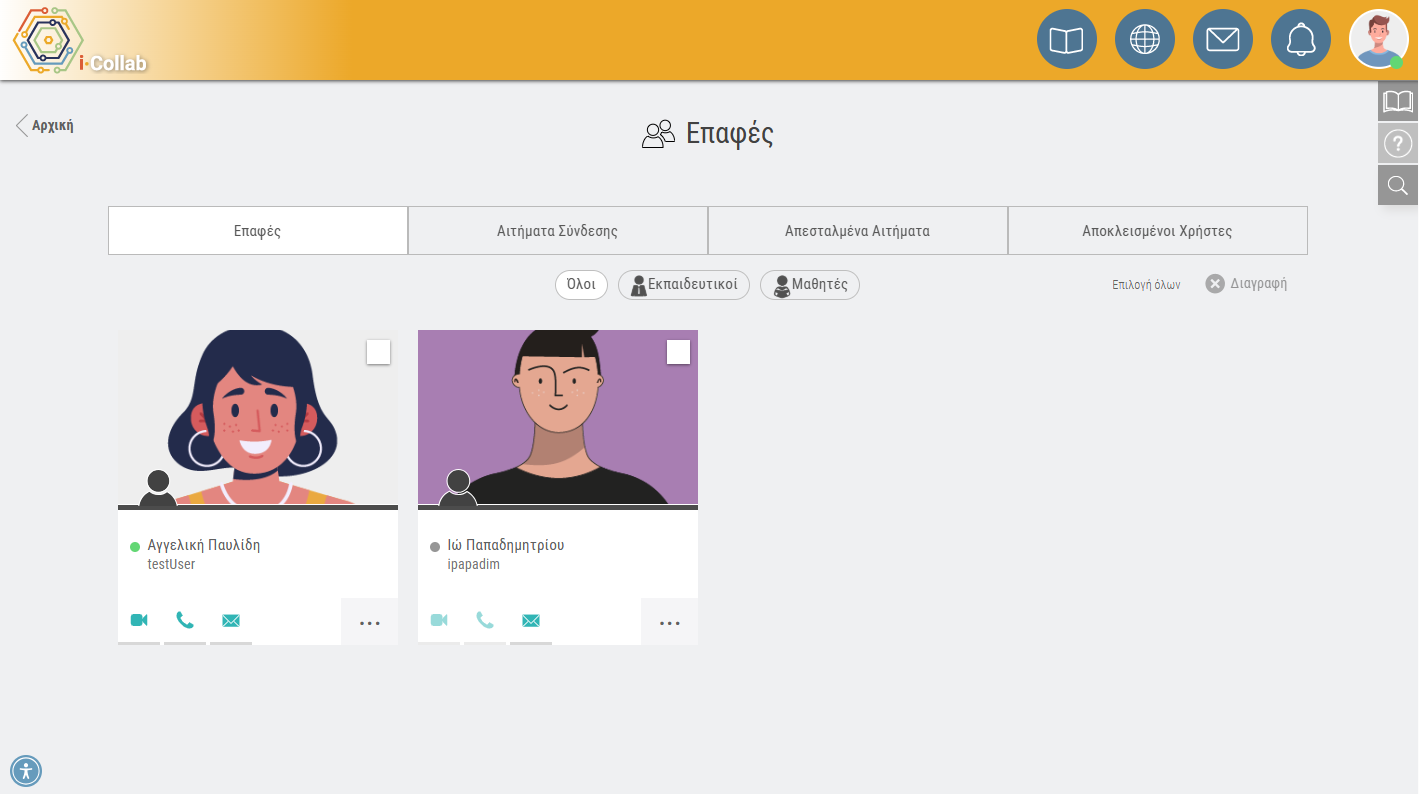Start video call with Αγγελική Παυλίδη
Image resolution: width=1419 pixels, height=794 pixels.
coord(139,620)
